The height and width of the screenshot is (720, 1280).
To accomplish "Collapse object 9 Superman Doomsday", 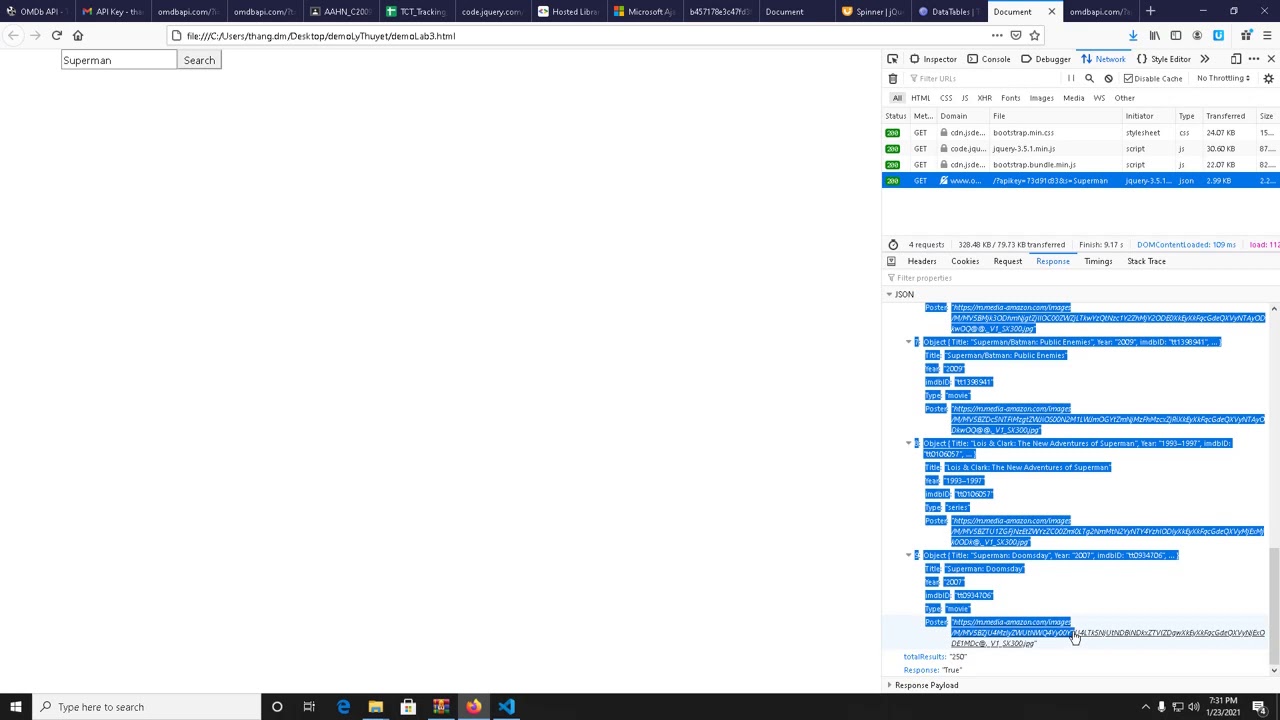I will 909,555.
